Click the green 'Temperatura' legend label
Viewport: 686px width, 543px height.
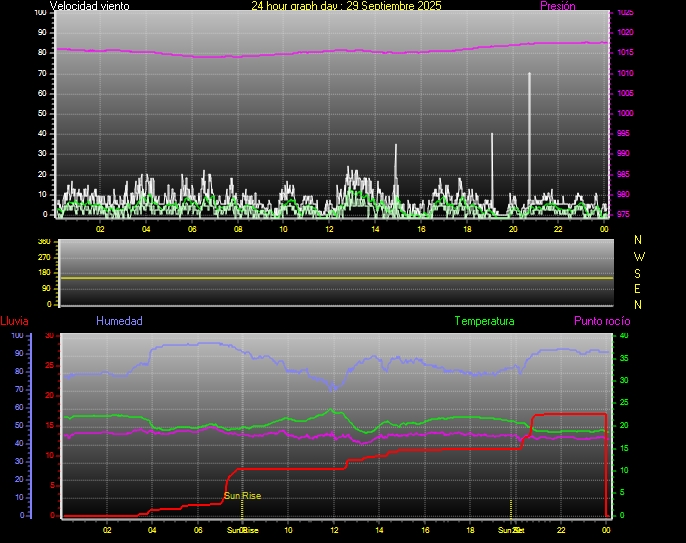tap(484, 321)
